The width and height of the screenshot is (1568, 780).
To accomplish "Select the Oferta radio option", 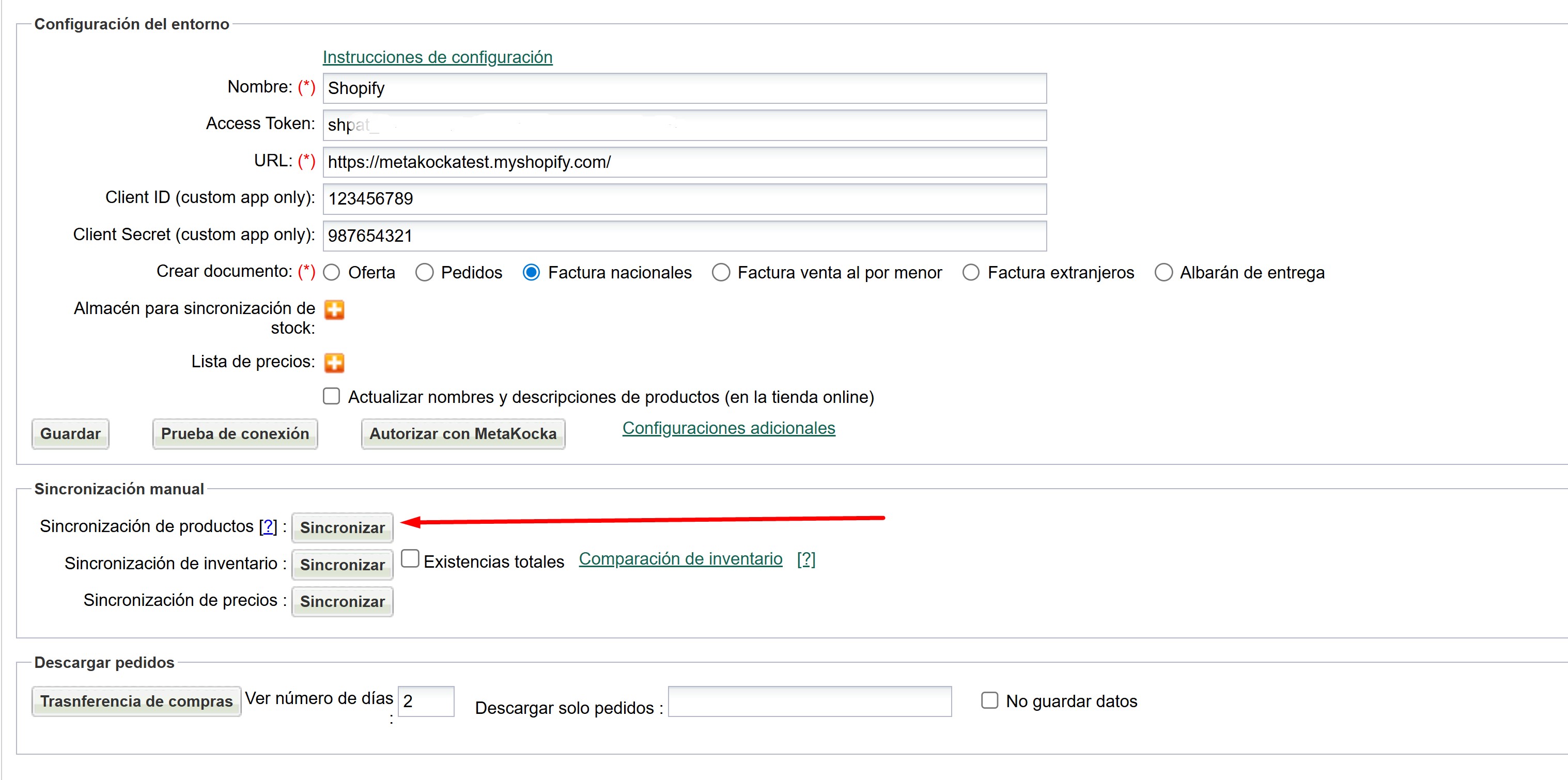I will 332,273.
